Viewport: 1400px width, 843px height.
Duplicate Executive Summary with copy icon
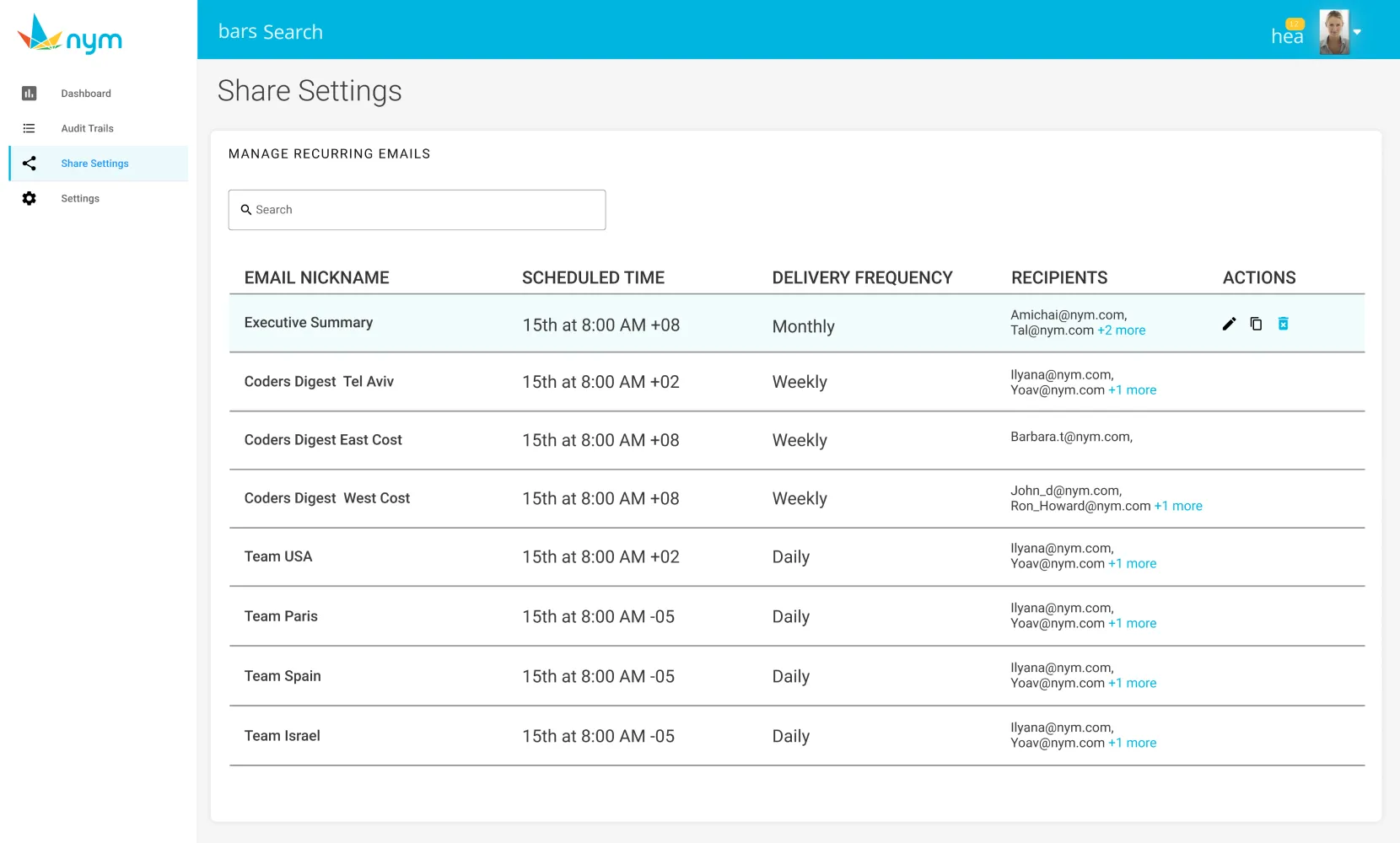coord(1256,324)
